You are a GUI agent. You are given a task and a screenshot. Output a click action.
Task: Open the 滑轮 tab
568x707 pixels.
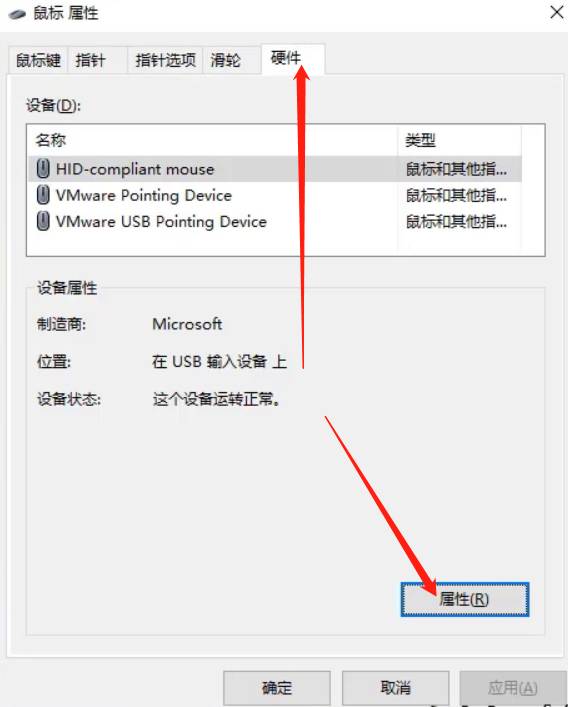[232, 60]
